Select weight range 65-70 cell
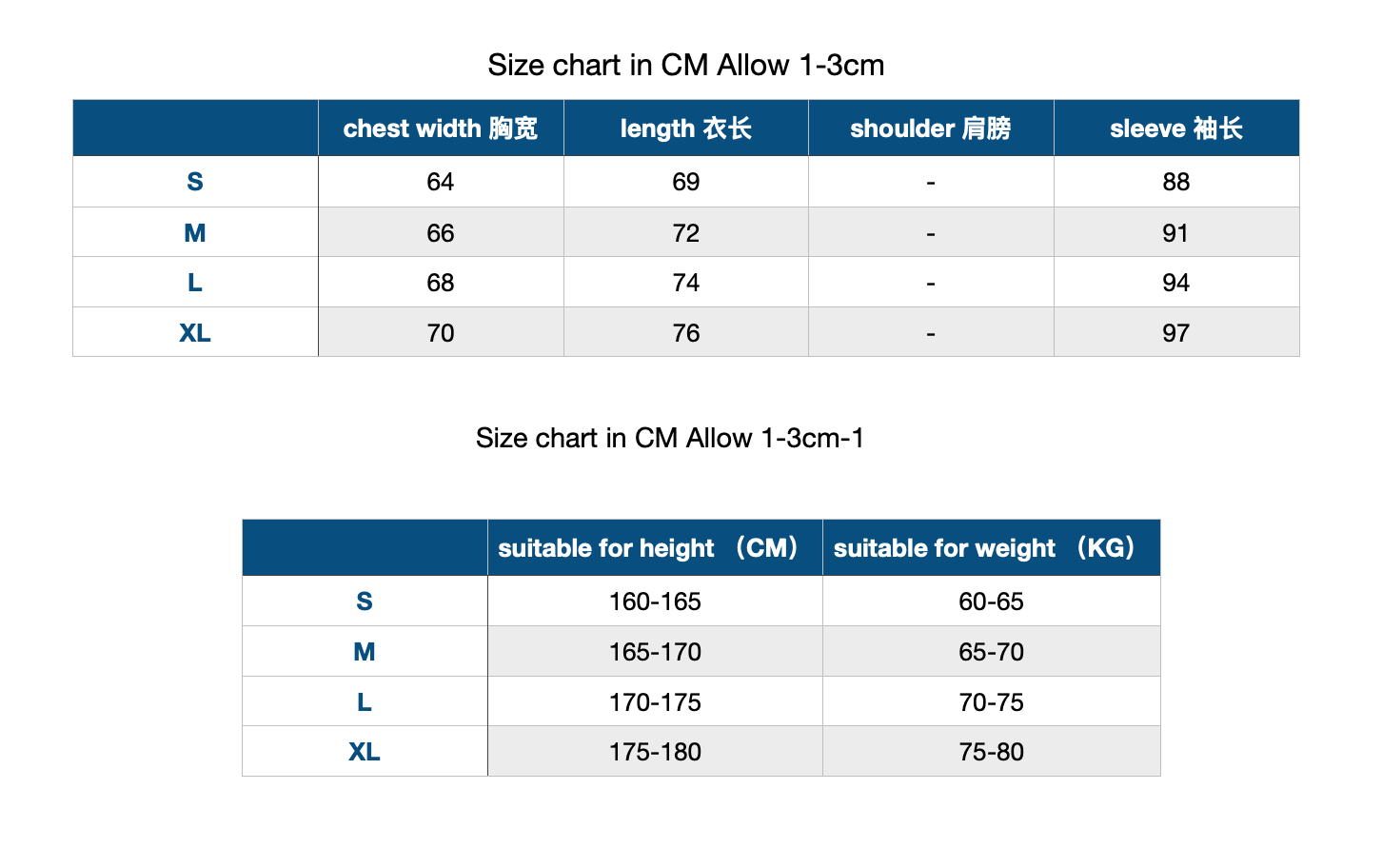Image resolution: width=1382 pixels, height=868 pixels. (x=992, y=652)
